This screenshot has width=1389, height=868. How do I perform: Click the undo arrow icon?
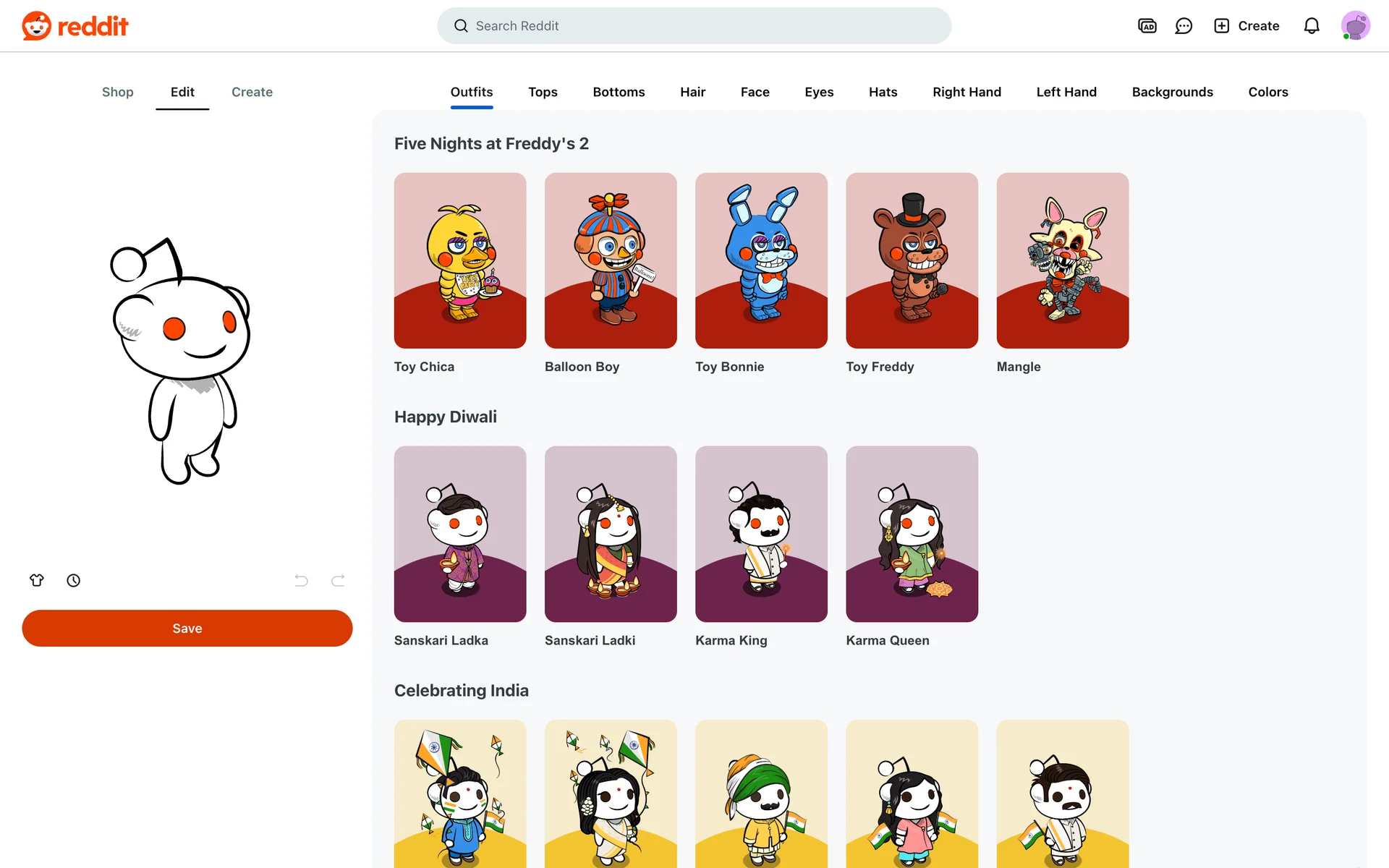coord(301,580)
